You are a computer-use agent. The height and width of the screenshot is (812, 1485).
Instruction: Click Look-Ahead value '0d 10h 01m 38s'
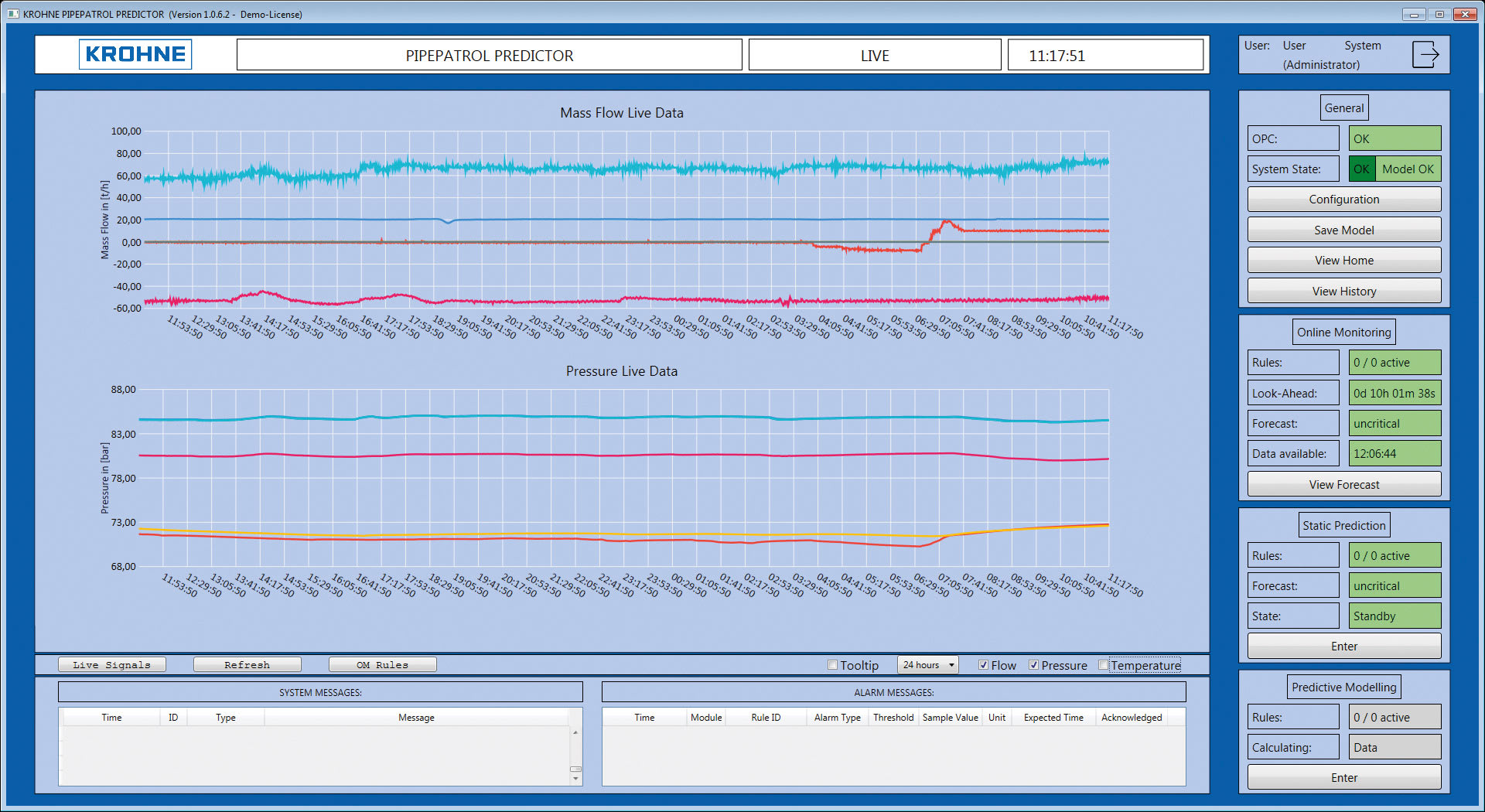point(1395,394)
